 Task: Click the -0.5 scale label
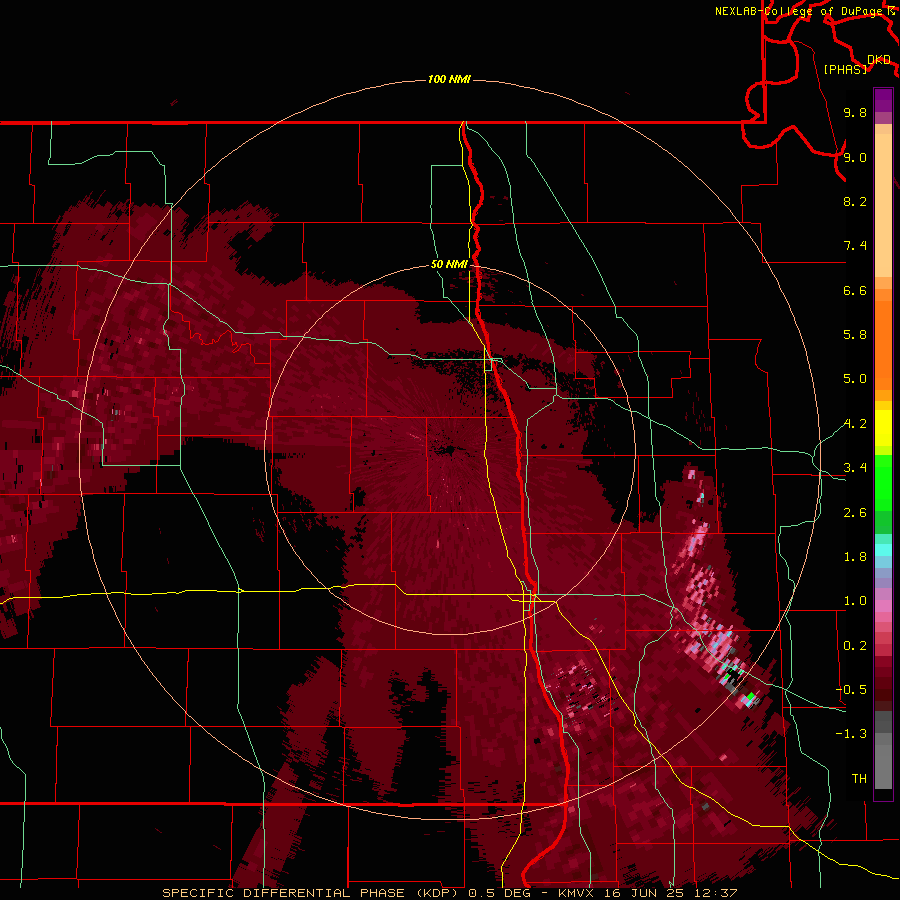coord(851,690)
